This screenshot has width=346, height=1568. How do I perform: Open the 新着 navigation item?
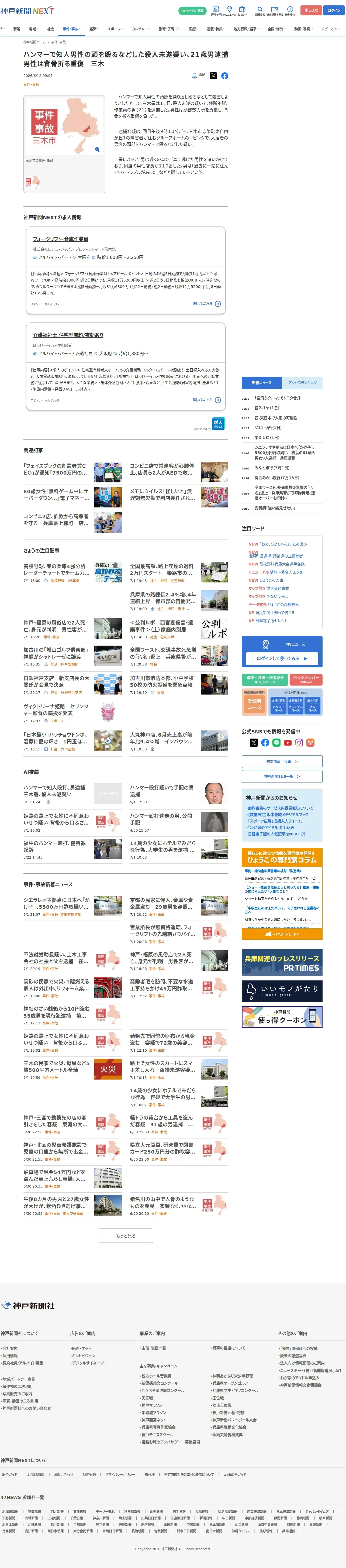16,29
